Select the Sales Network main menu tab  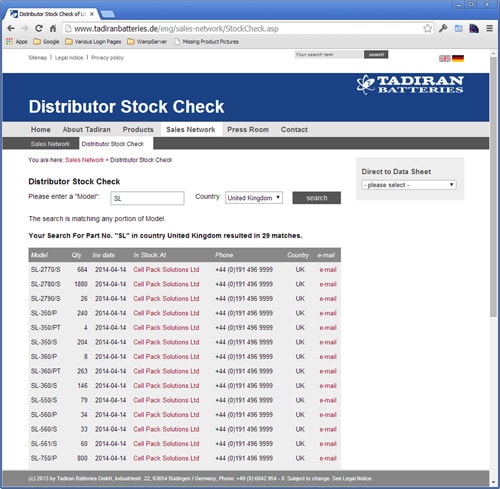pos(191,129)
